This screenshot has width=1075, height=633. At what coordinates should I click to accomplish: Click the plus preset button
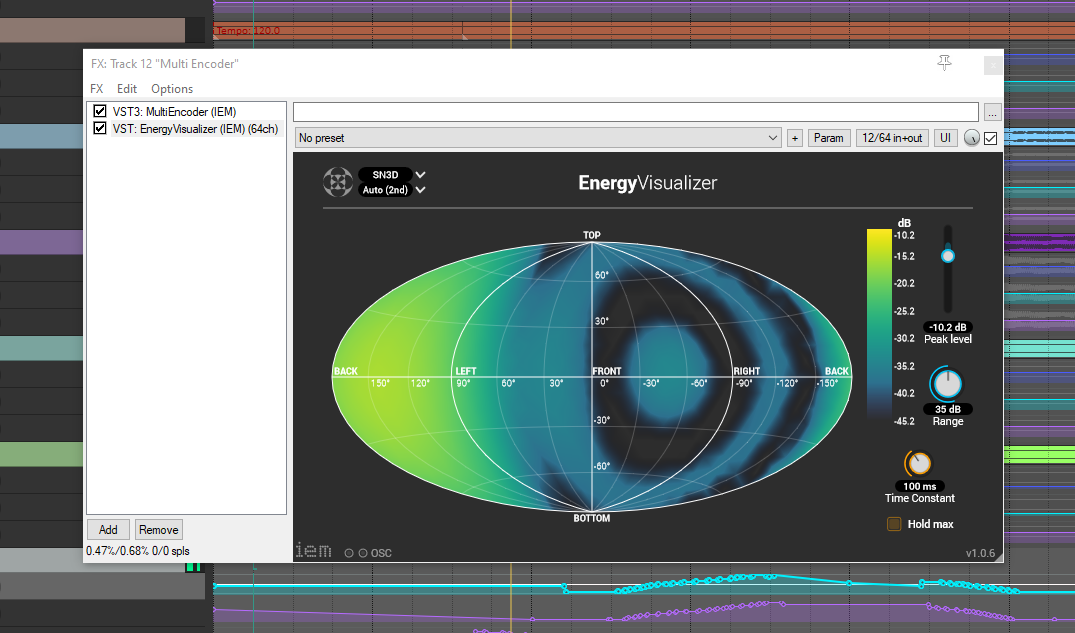[x=795, y=138]
